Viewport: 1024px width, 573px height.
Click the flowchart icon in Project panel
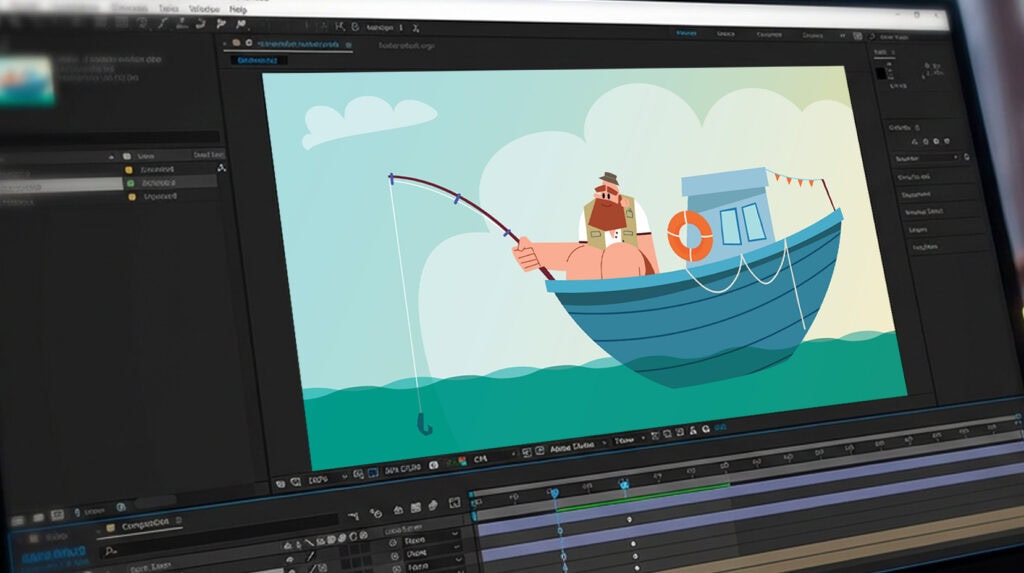tap(221, 169)
